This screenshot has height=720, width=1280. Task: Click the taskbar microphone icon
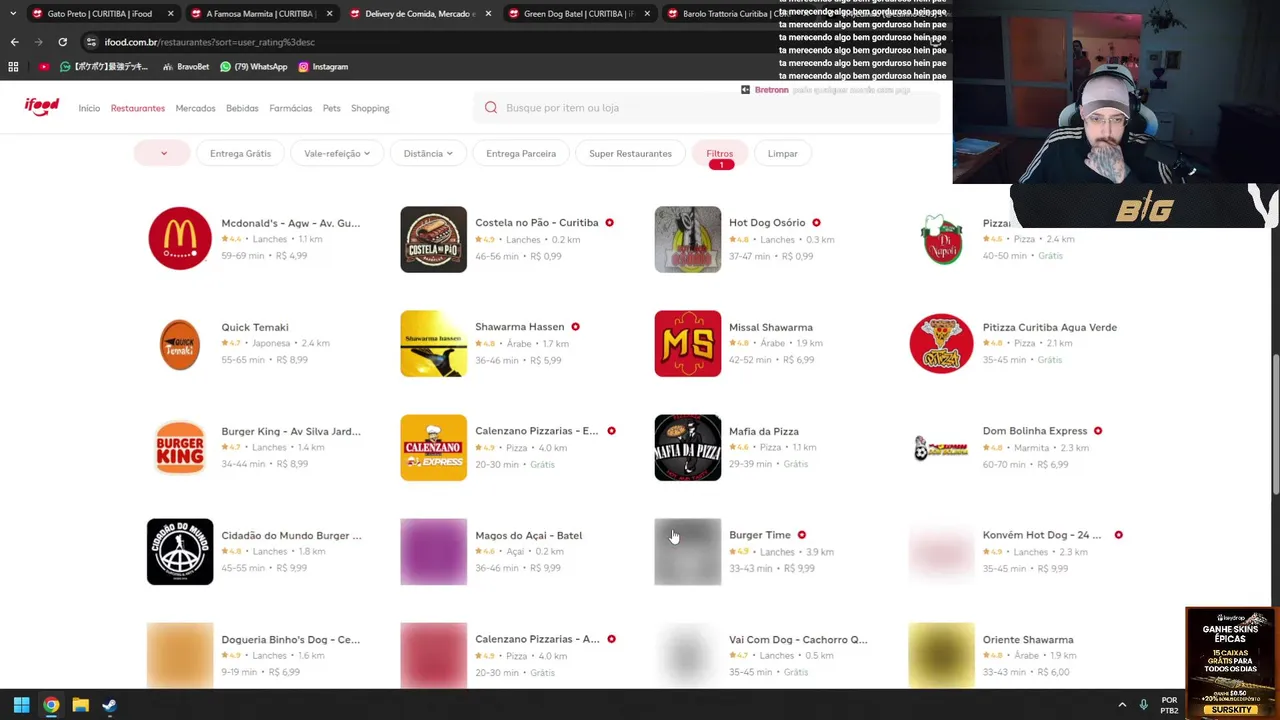[1144, 705]
